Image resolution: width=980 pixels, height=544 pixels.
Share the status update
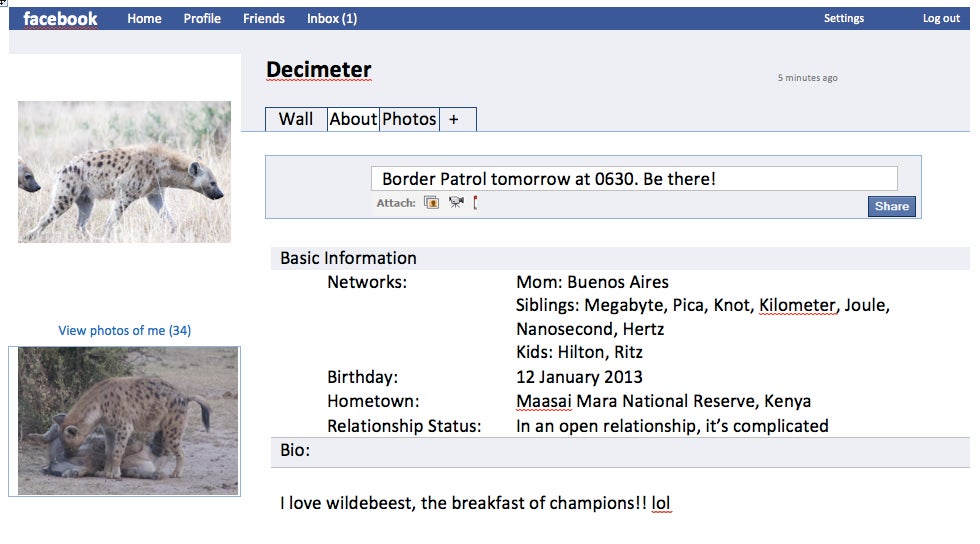(x=892, y=206)
